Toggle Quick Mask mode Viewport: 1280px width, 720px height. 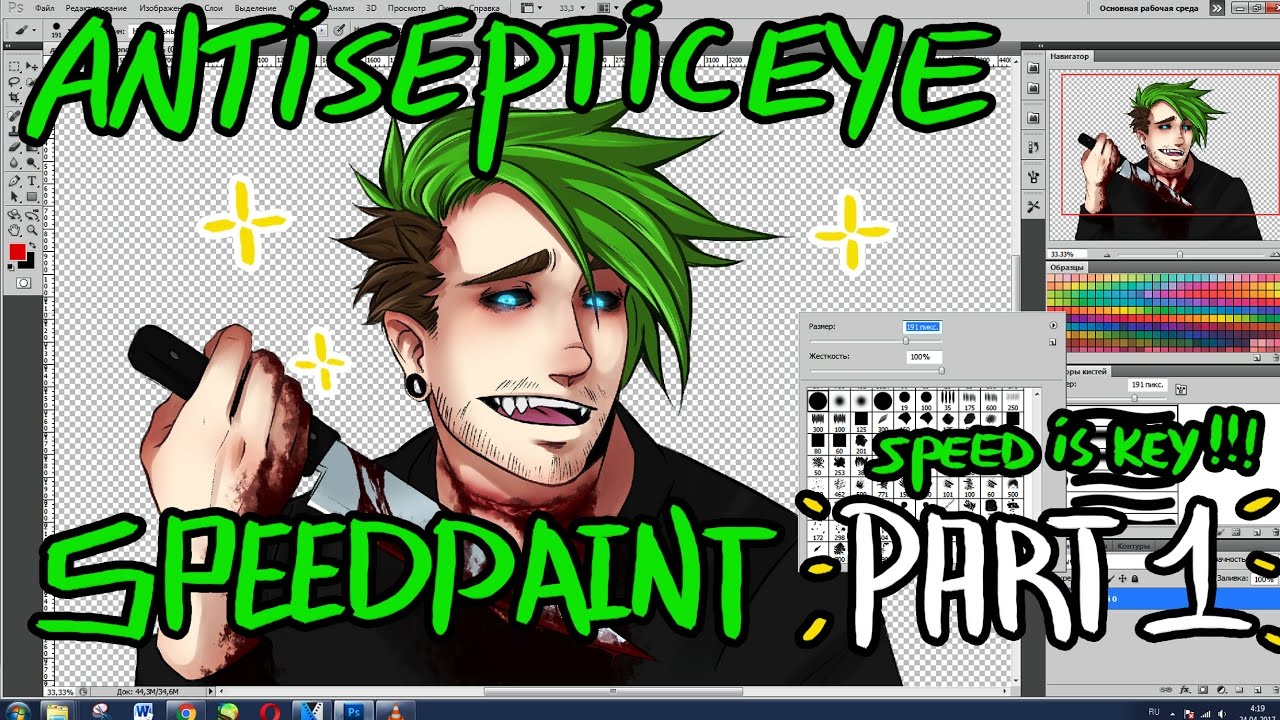[23, 284]
